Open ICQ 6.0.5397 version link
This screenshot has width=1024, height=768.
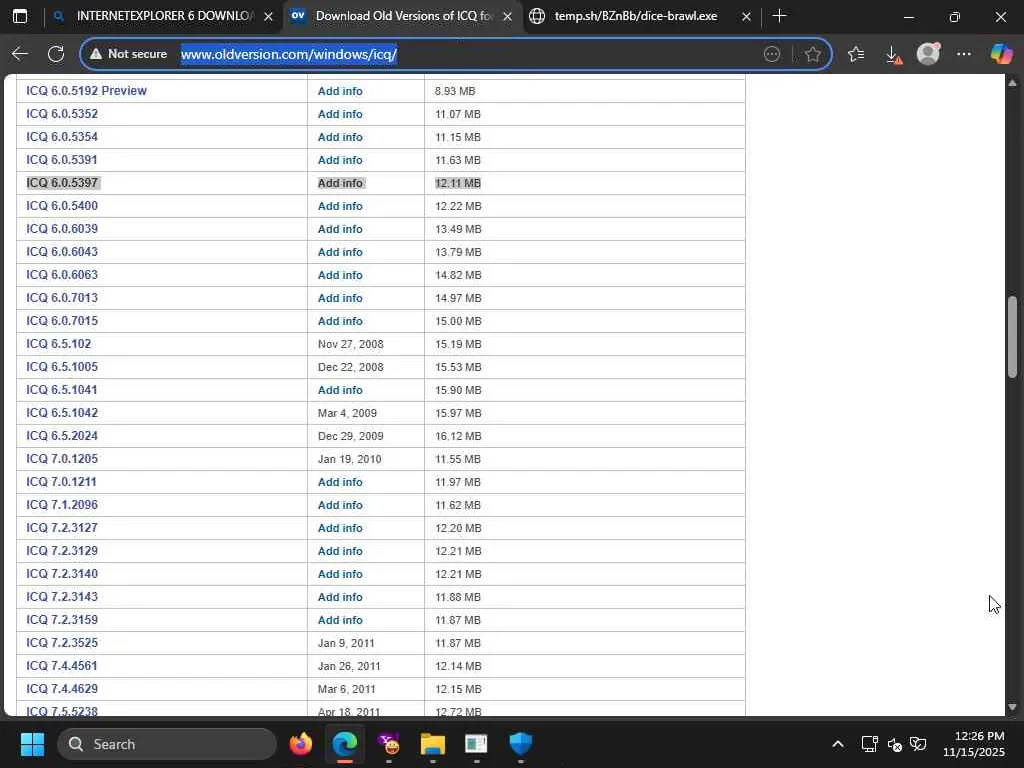coord(62,183)
